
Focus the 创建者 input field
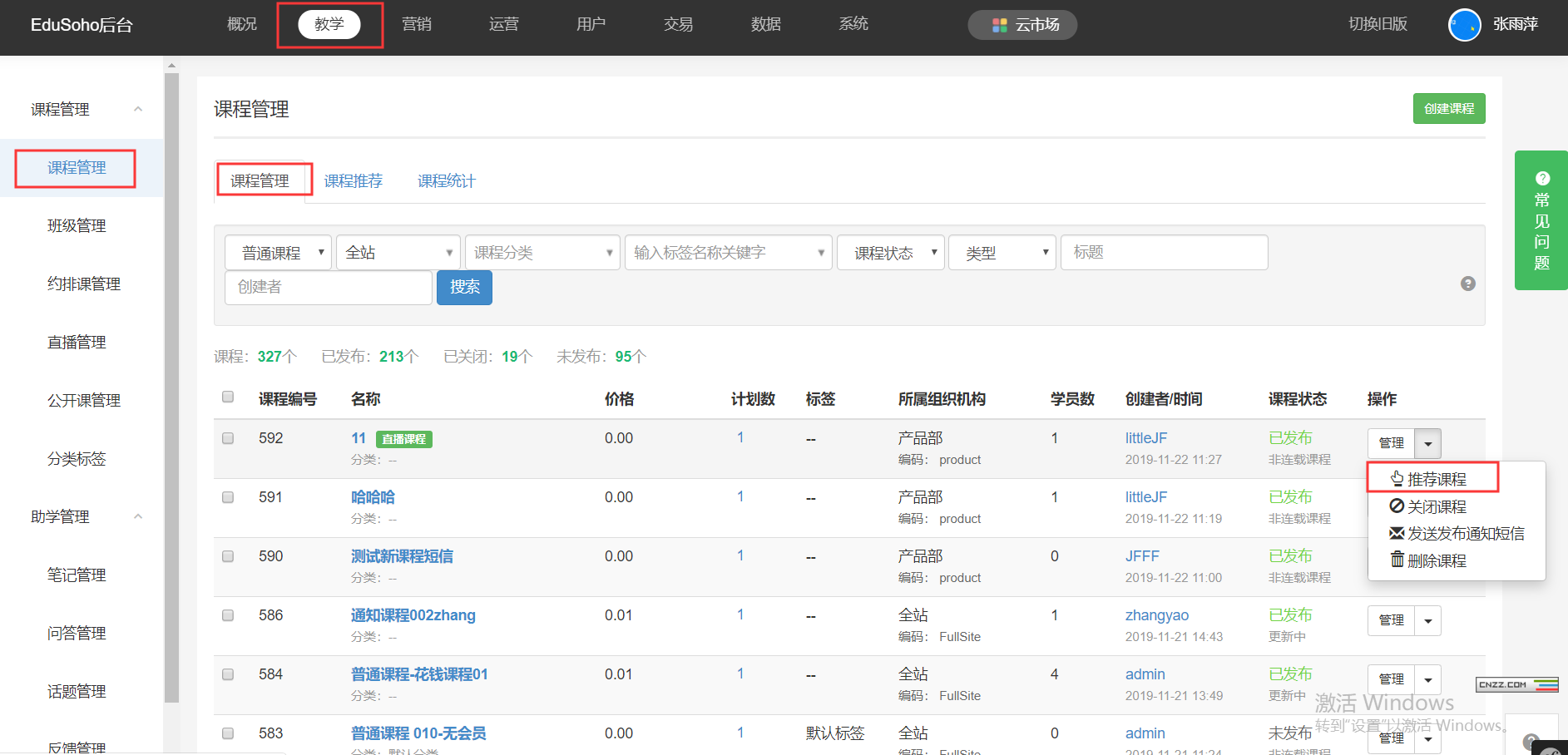tap(328, 288)
